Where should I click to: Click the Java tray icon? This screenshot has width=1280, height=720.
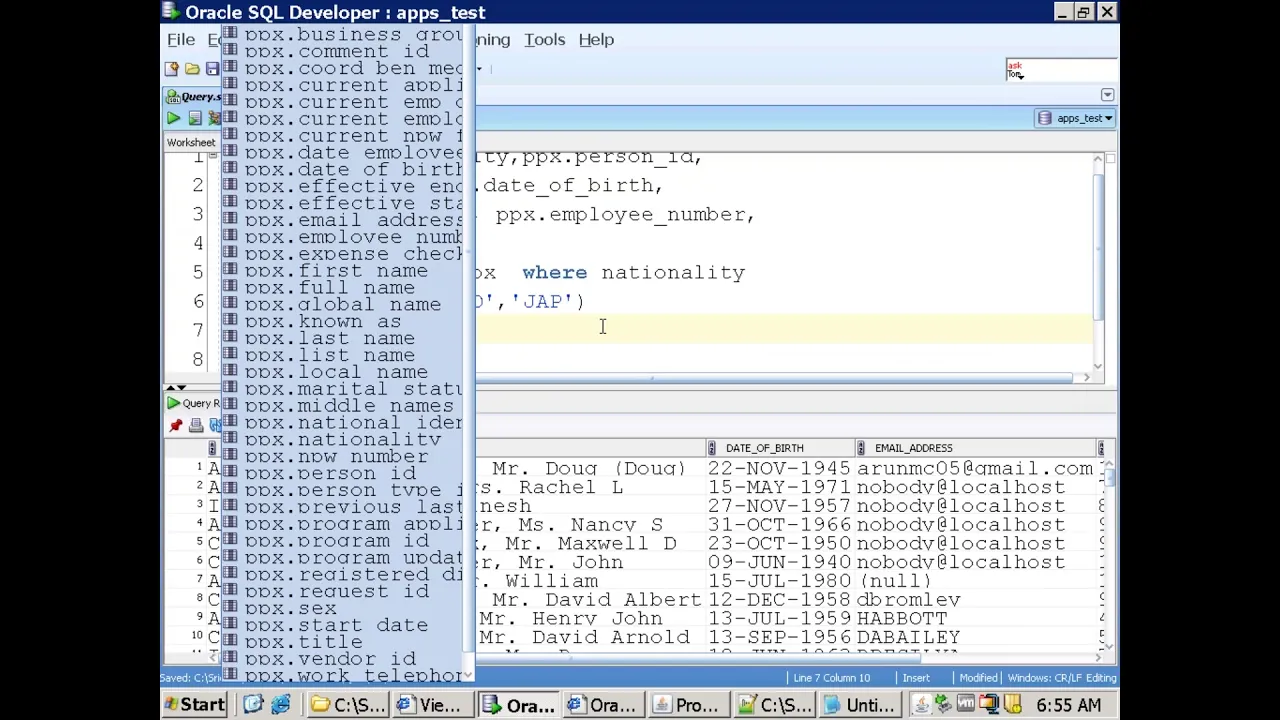click(922, 705)
